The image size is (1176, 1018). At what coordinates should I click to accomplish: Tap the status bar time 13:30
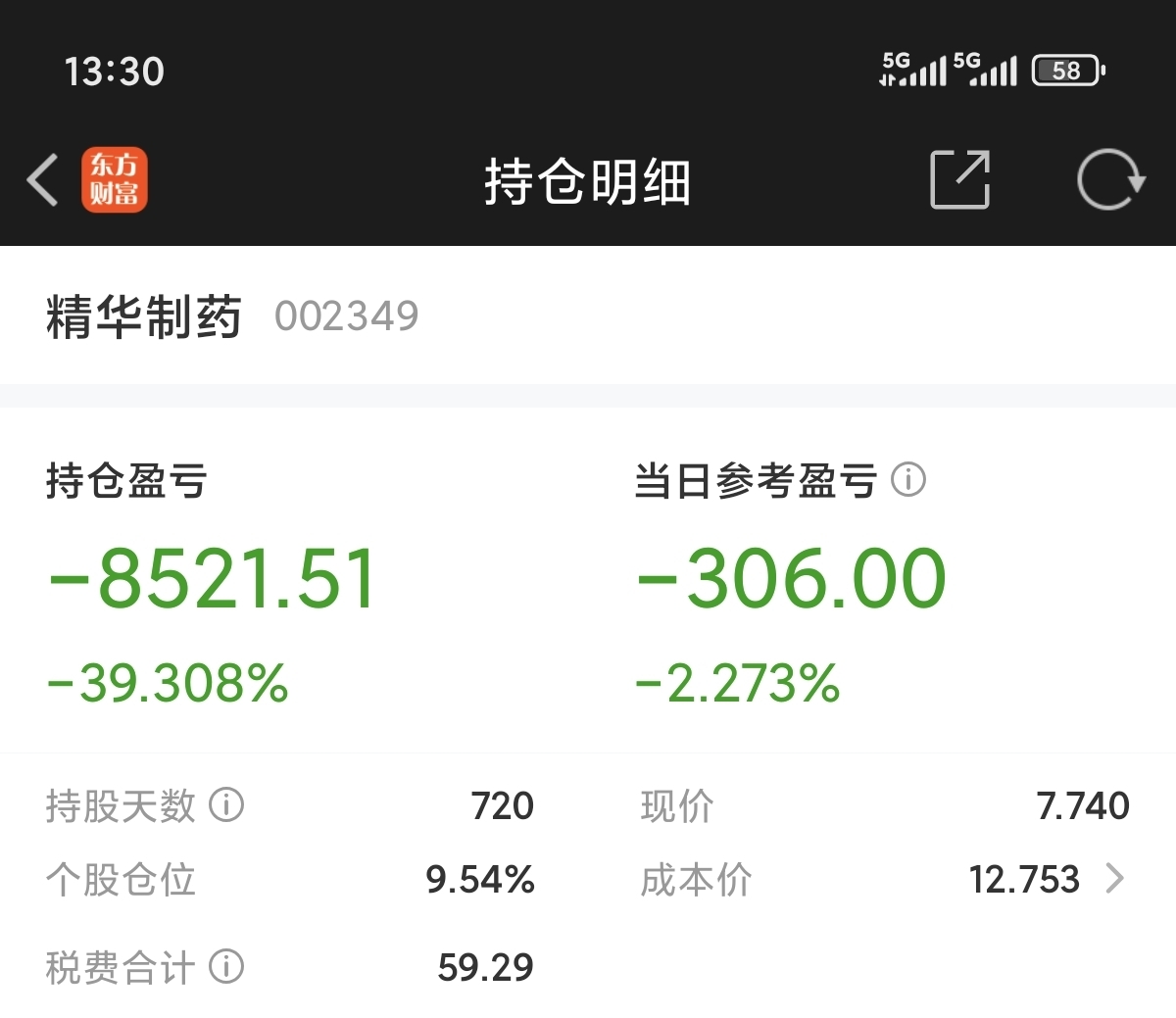pos(115,72)
